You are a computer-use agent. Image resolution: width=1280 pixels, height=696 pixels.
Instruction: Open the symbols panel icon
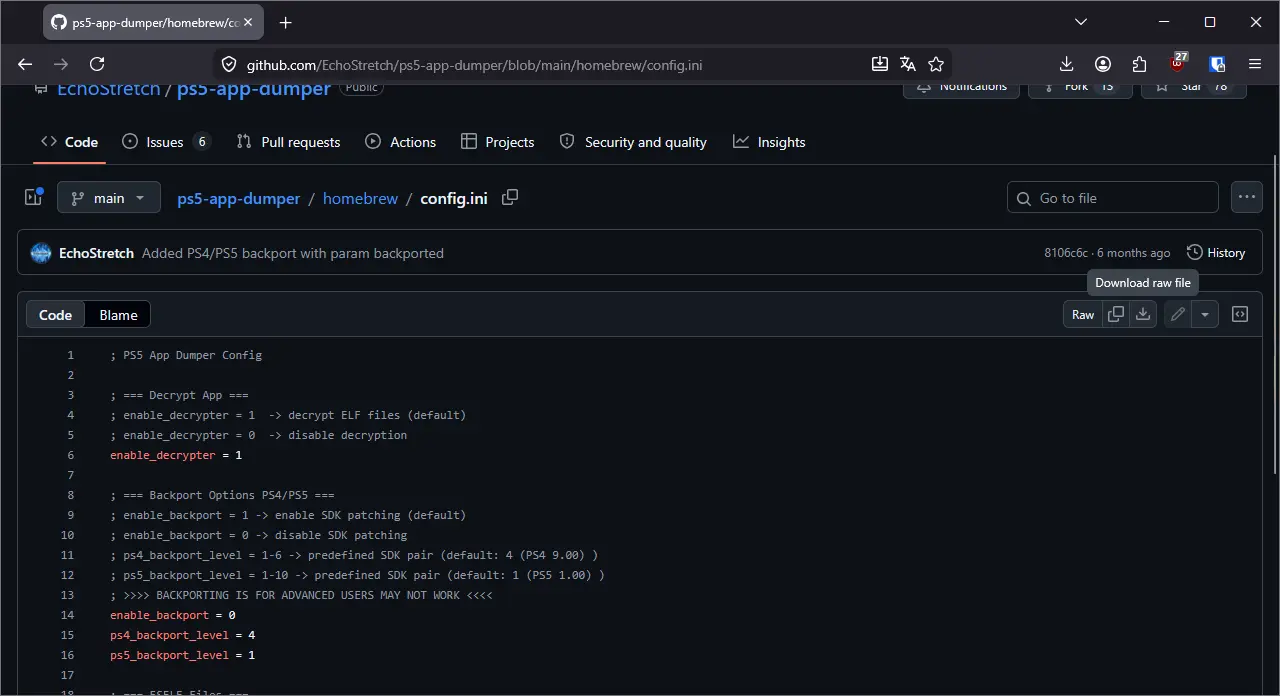click(1240, 314)
